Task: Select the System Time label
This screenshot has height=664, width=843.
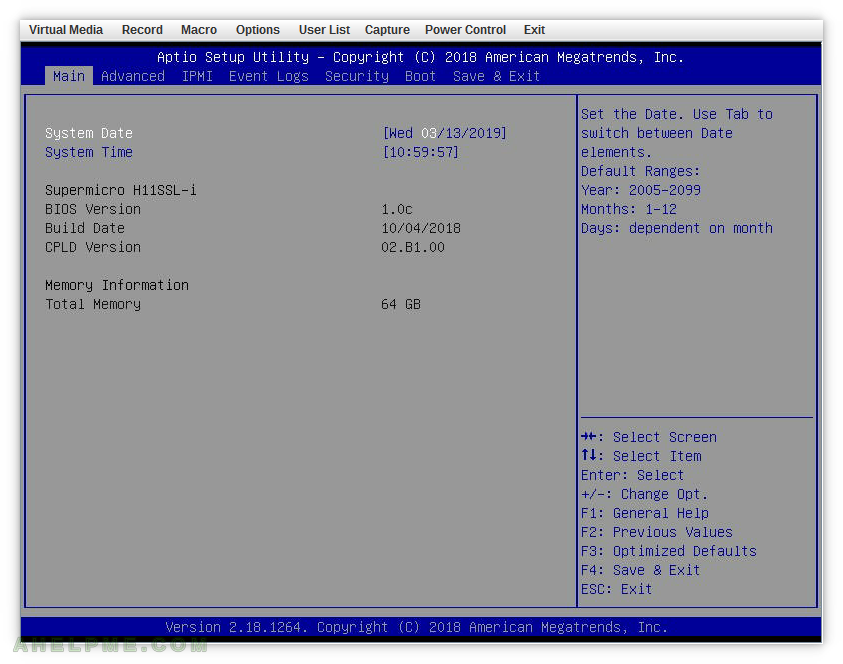Action: click(x=89, y=152)
